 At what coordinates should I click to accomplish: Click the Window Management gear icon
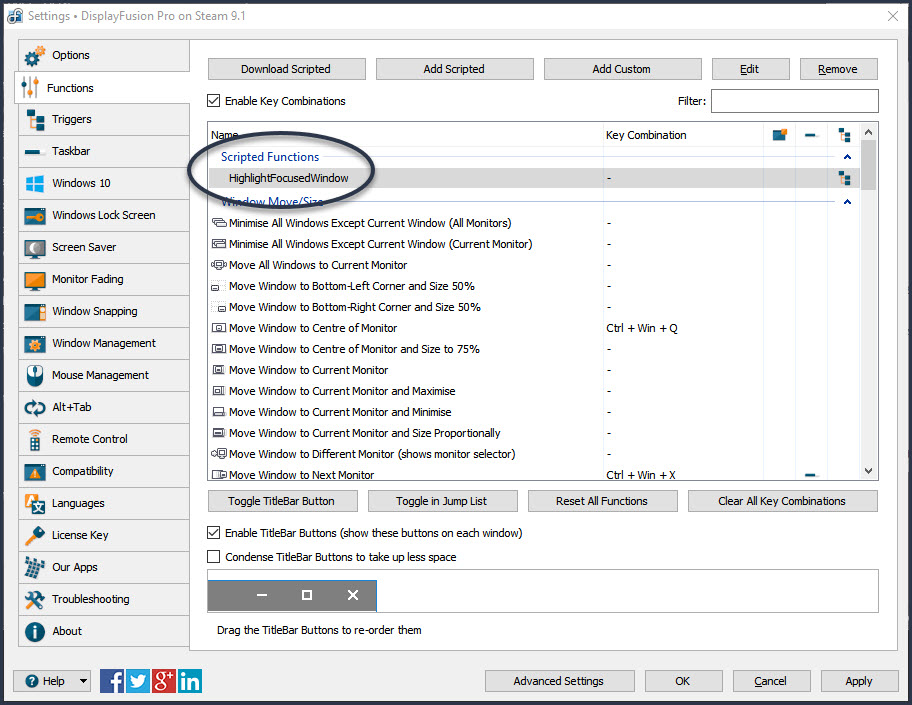[35, 344]
